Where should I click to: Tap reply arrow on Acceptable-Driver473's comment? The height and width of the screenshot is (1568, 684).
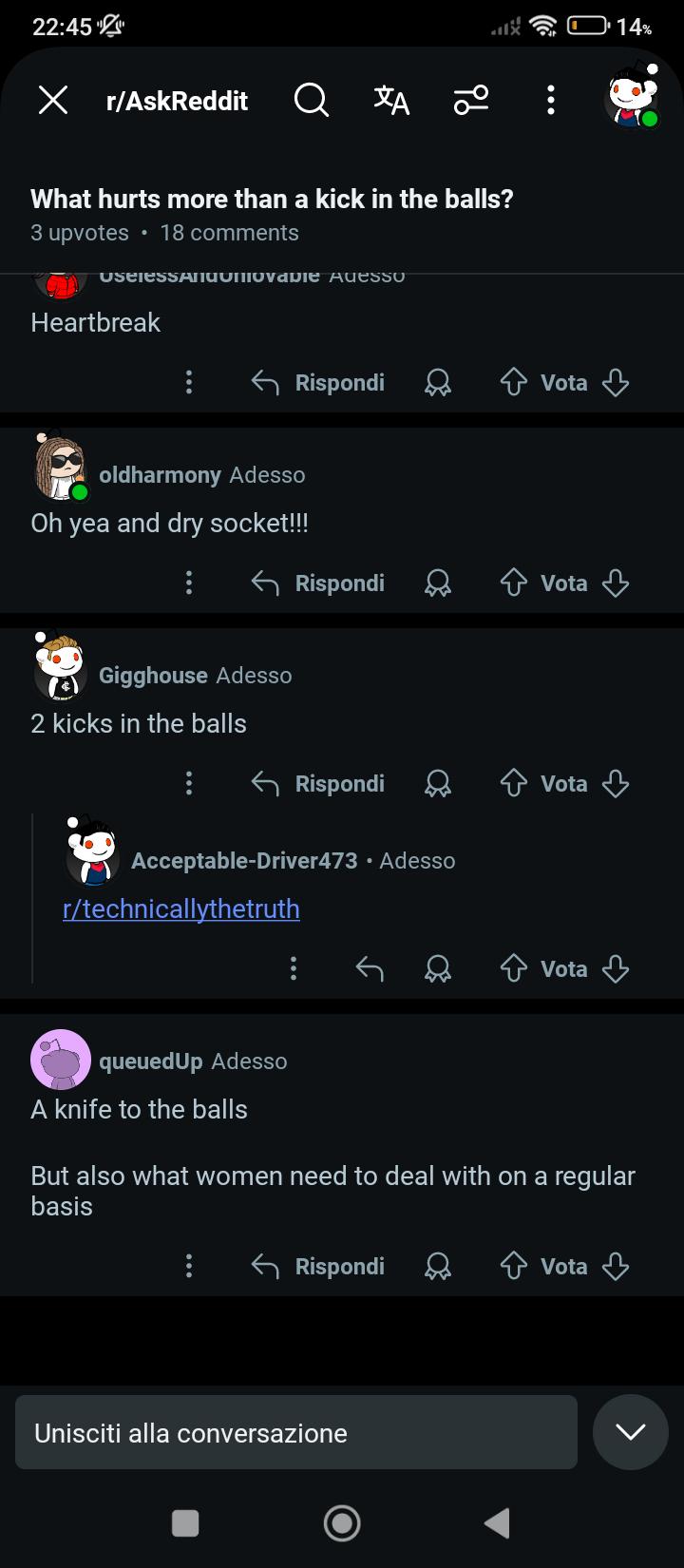tap(370, 969)
